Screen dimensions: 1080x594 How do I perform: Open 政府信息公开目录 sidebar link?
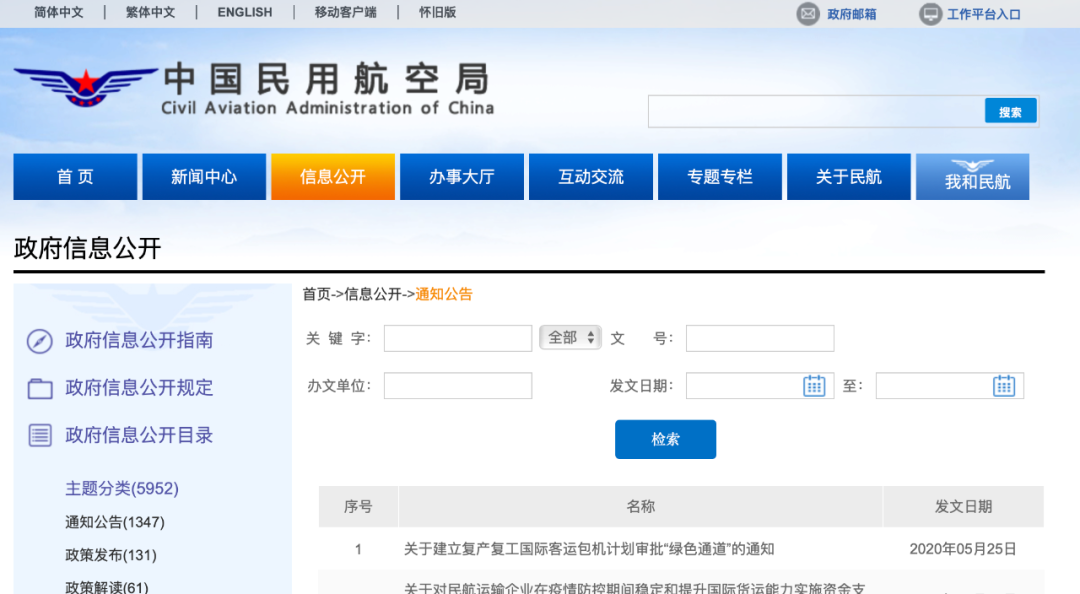coord(139,436)
